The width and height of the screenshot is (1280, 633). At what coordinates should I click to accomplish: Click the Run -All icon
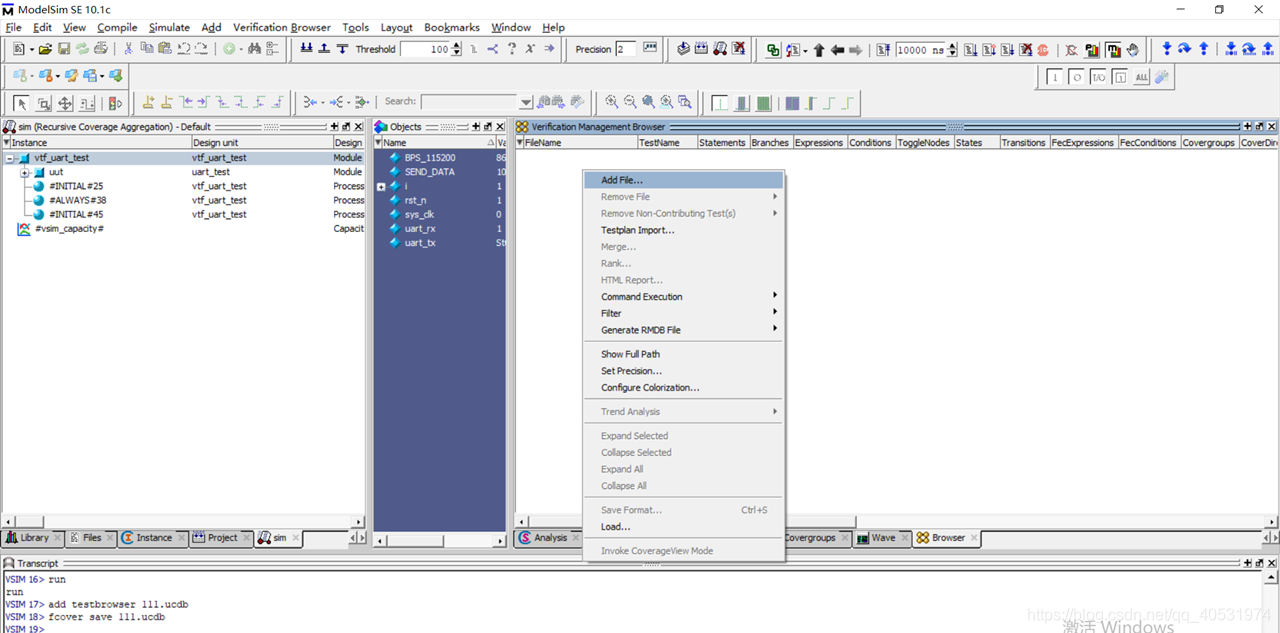[1007, 49]
